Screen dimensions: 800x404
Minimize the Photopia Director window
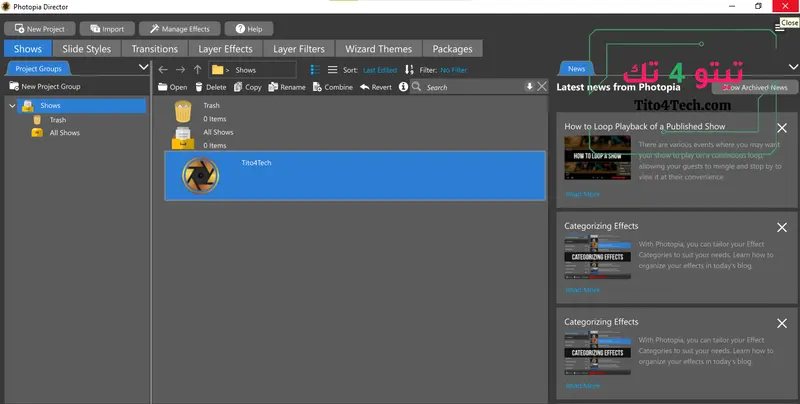pos(733,6)
